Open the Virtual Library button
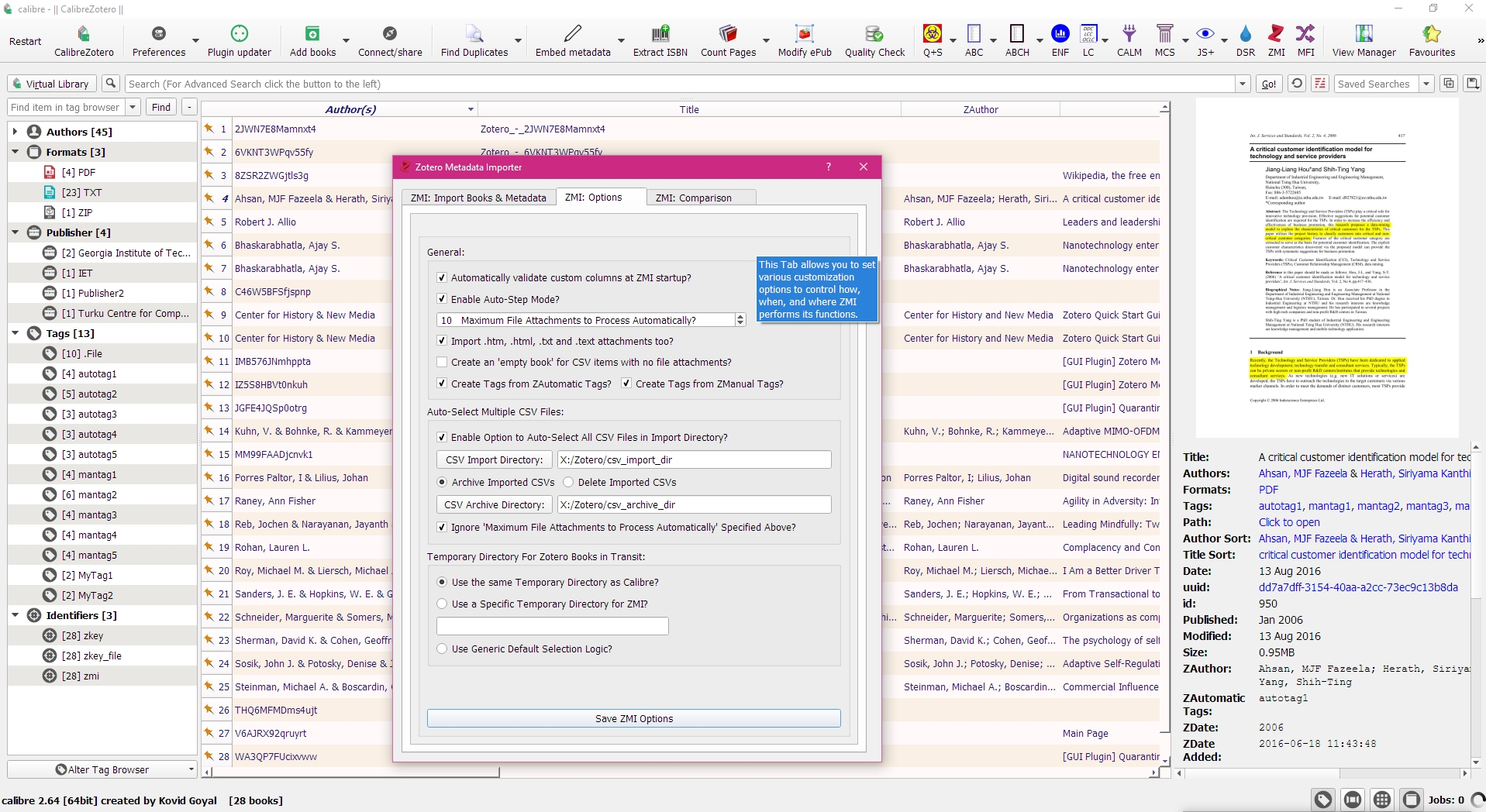 click(x=52, y=84)
